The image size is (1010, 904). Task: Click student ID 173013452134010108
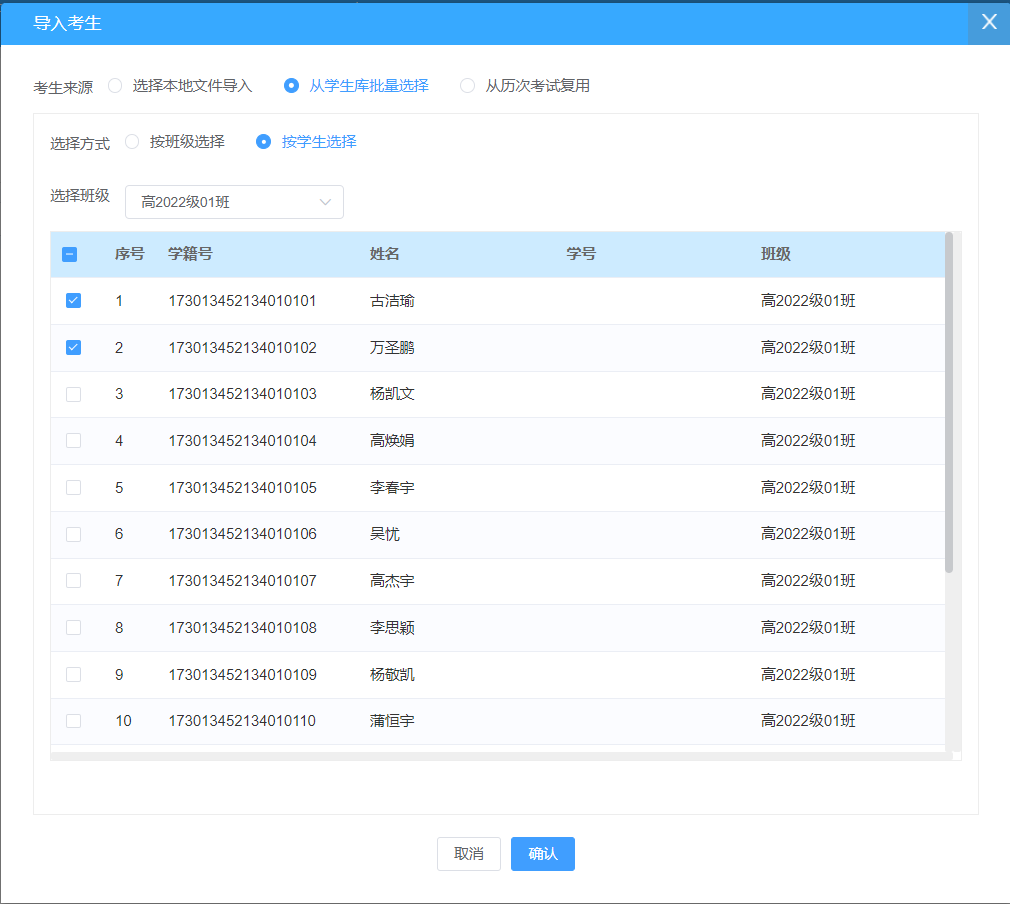pyautogui.click(x=242, y=628)
